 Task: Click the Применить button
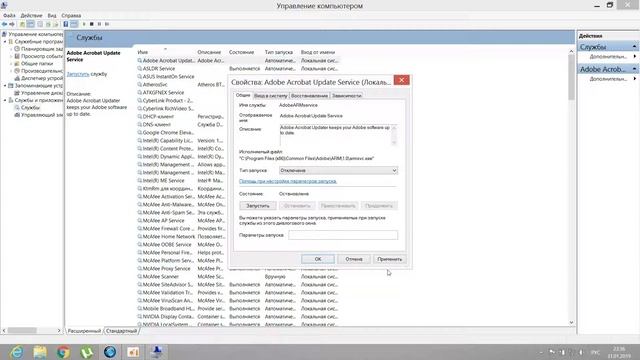coord(390,259)
